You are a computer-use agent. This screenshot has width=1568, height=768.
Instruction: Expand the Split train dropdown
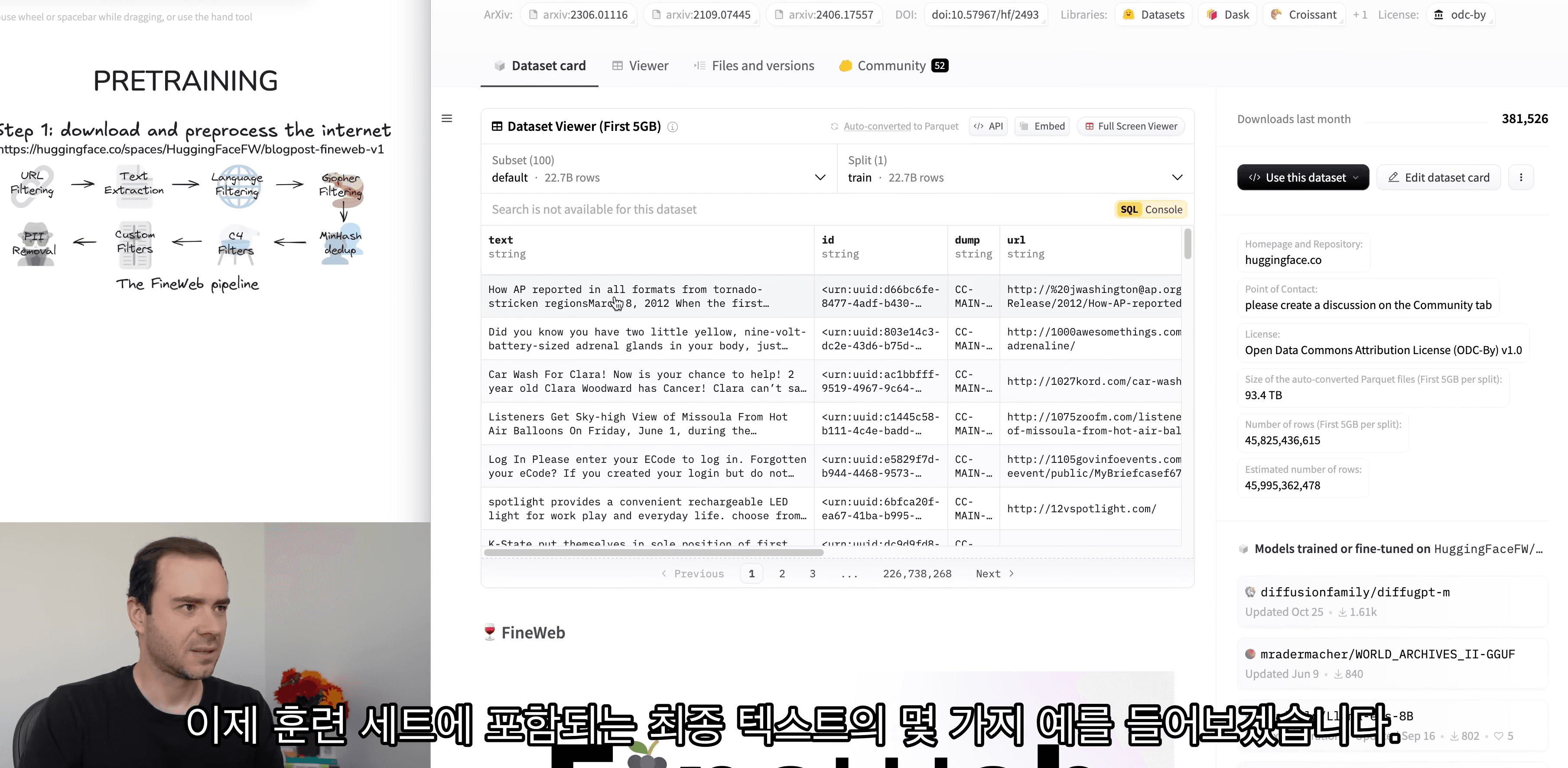[x=1015, y=169]
